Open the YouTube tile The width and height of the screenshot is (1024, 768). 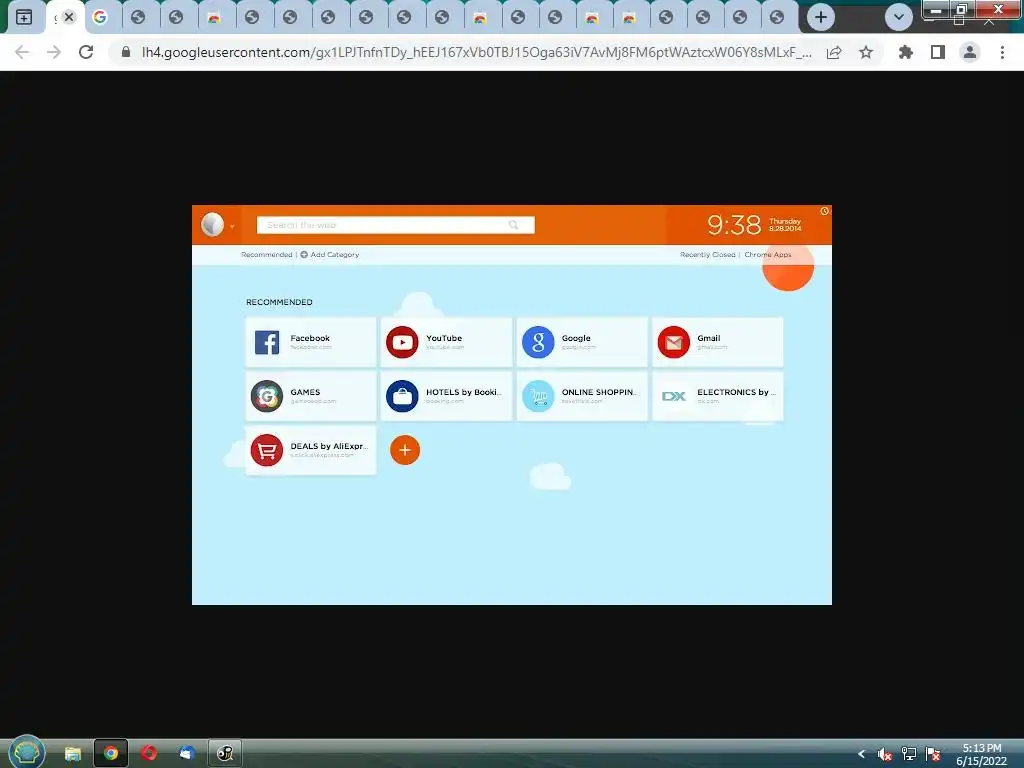447,342
